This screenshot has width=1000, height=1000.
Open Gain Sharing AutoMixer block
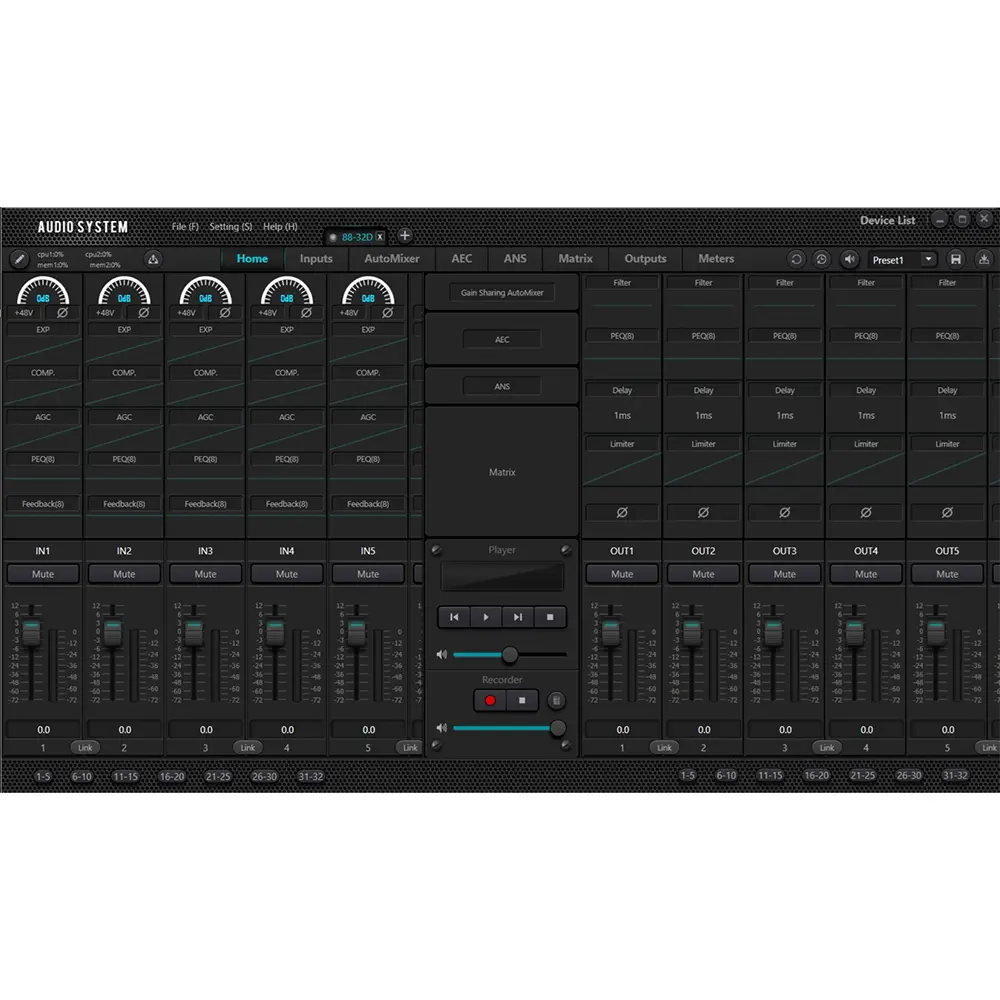[x=502, y=293]
